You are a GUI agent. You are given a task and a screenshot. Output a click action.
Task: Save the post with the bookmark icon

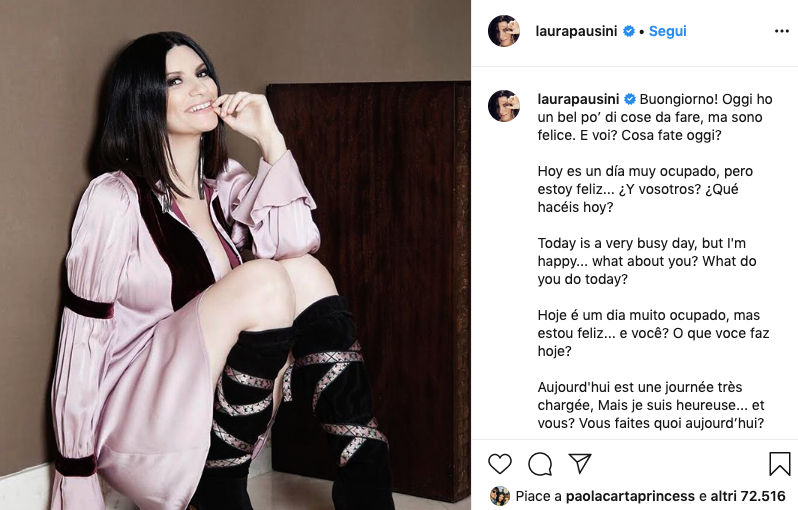779,464
